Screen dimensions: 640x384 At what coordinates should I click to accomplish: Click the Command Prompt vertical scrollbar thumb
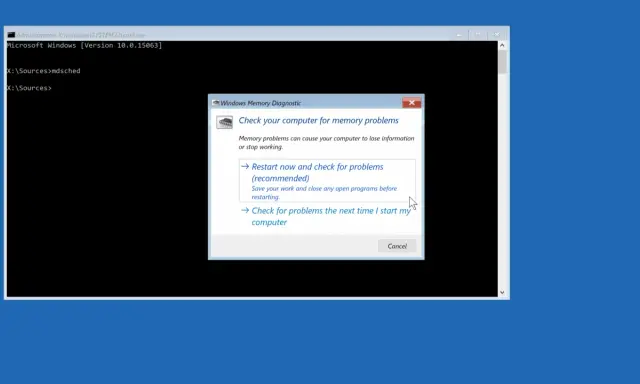coord(502,62)
